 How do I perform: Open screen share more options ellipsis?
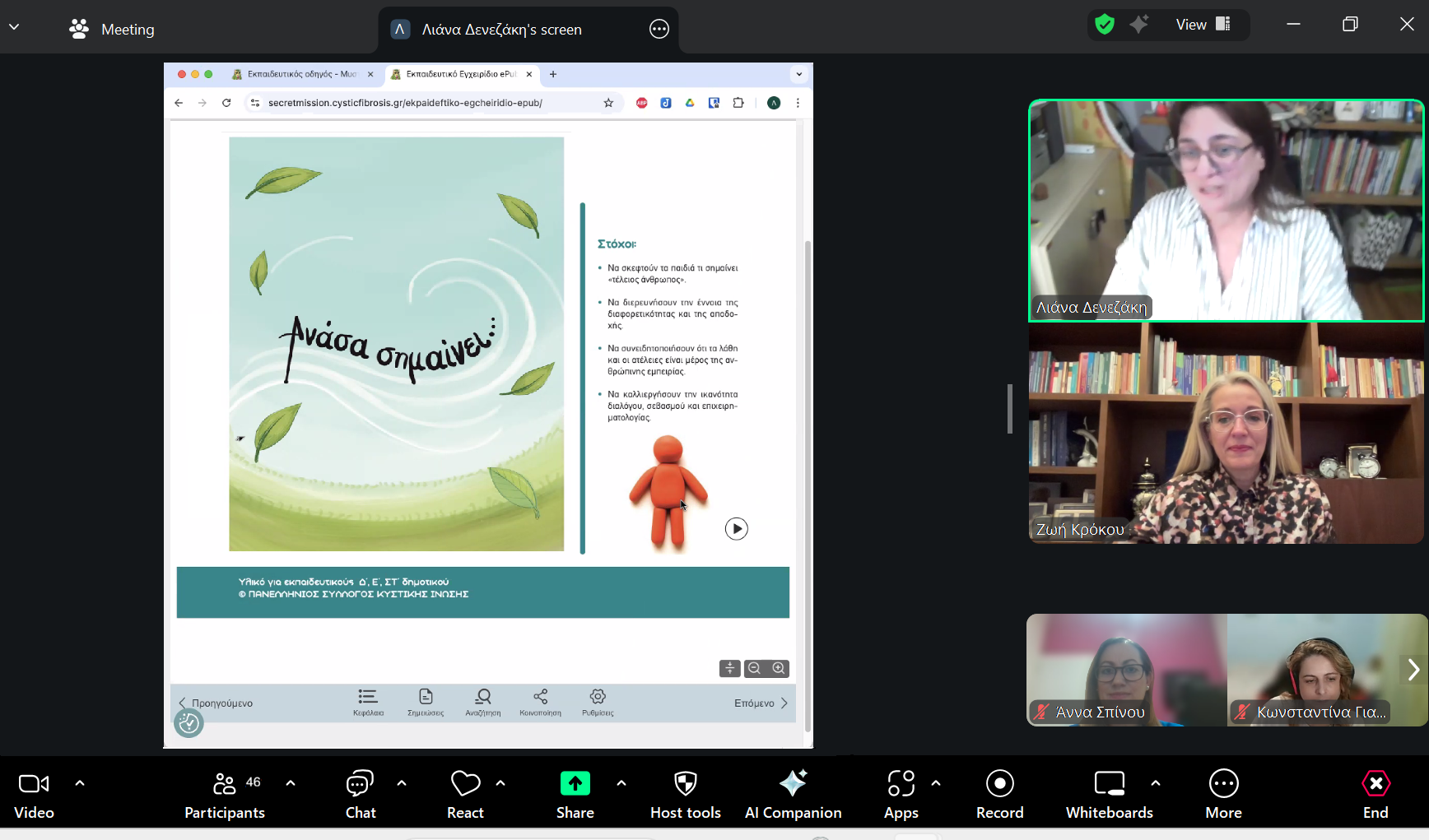click(x=659, y=30)
